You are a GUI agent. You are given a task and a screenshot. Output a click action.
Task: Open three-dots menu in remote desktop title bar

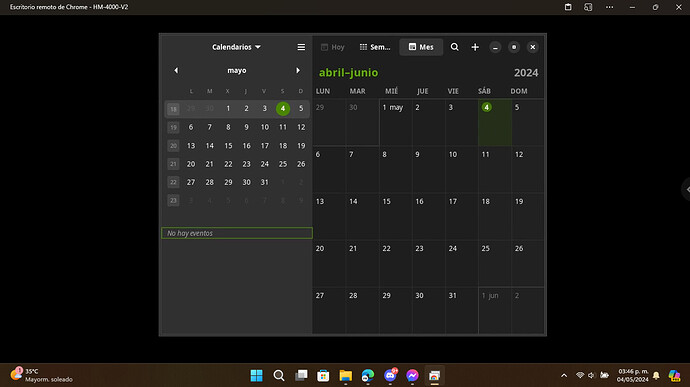point(609,7)
